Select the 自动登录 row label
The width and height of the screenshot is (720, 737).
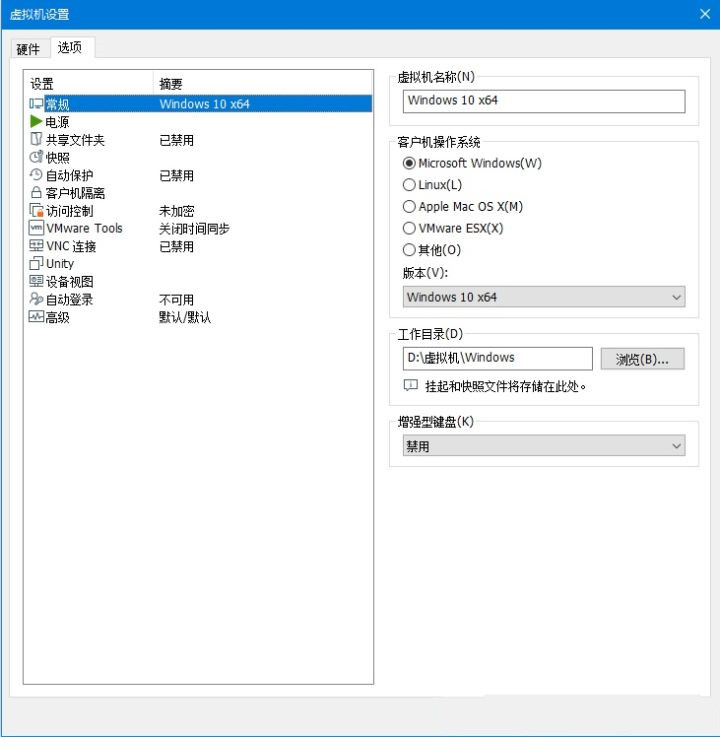tap(70, 299)
